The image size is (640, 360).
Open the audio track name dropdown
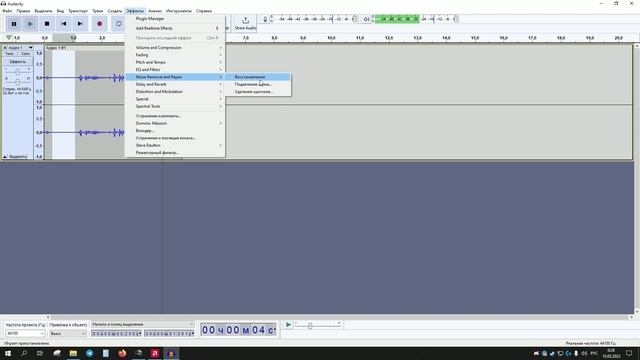pyautogui.click(x=21, y=48)
